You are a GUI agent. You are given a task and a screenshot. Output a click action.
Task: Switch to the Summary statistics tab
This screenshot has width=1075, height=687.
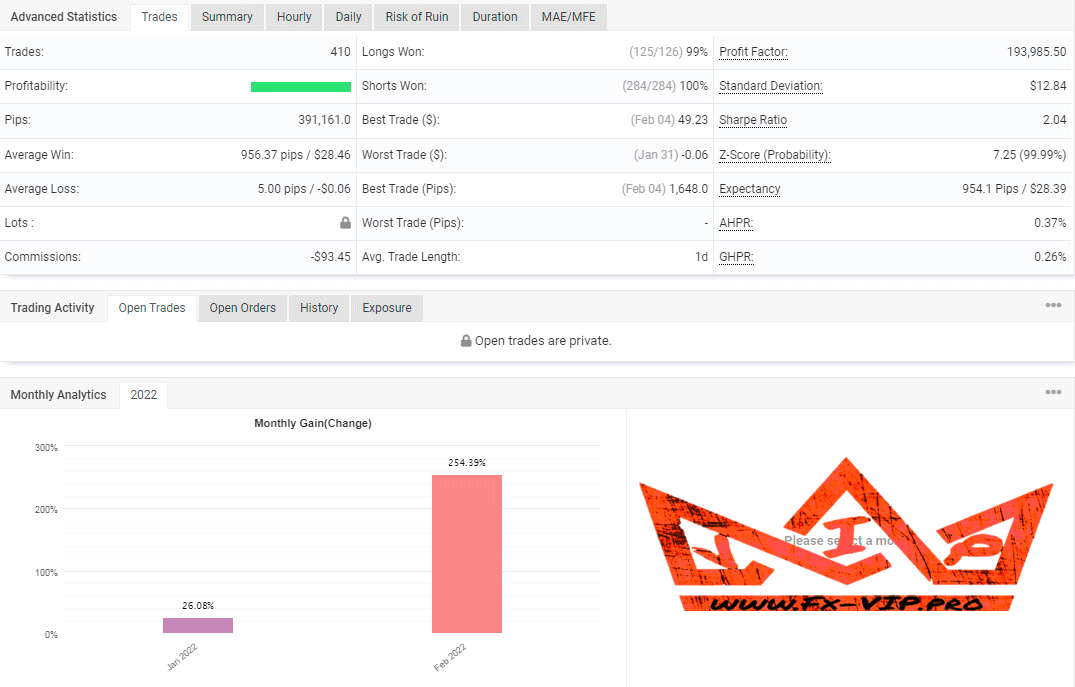pyautogui.click(x=227, y=17)
